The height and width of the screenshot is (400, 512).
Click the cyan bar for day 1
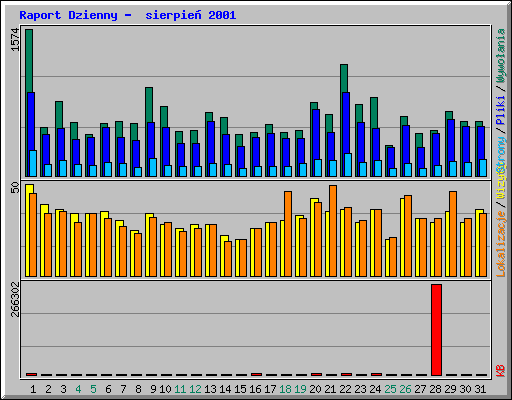pyautogui.click(x=33, y=163)
